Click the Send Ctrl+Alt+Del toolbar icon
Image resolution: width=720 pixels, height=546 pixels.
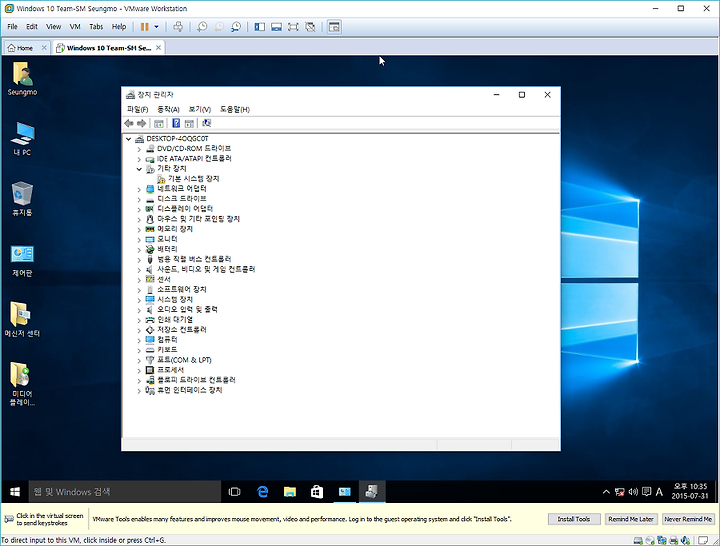(178, 27)
